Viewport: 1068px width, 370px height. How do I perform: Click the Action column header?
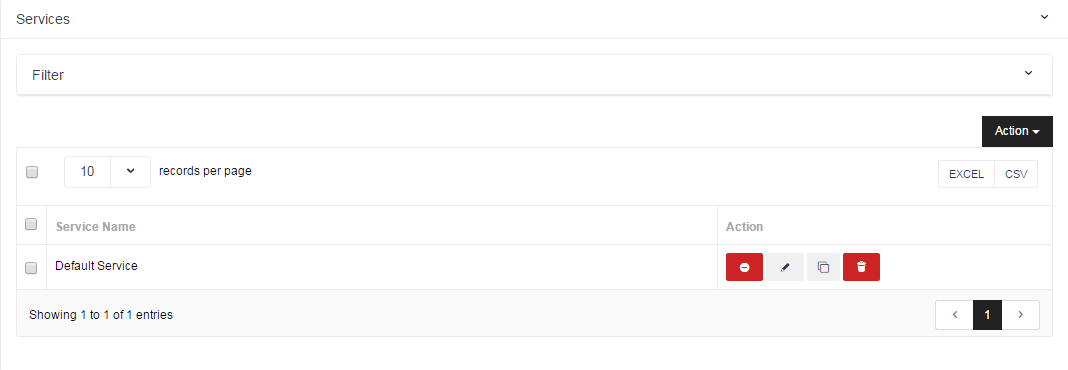coord(744,226)
